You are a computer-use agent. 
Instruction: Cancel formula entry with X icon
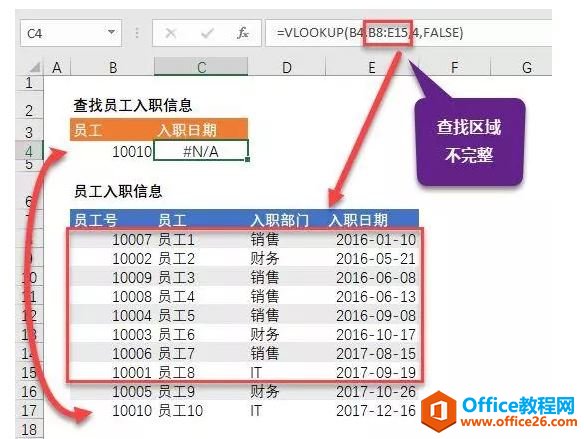(171, 34)
